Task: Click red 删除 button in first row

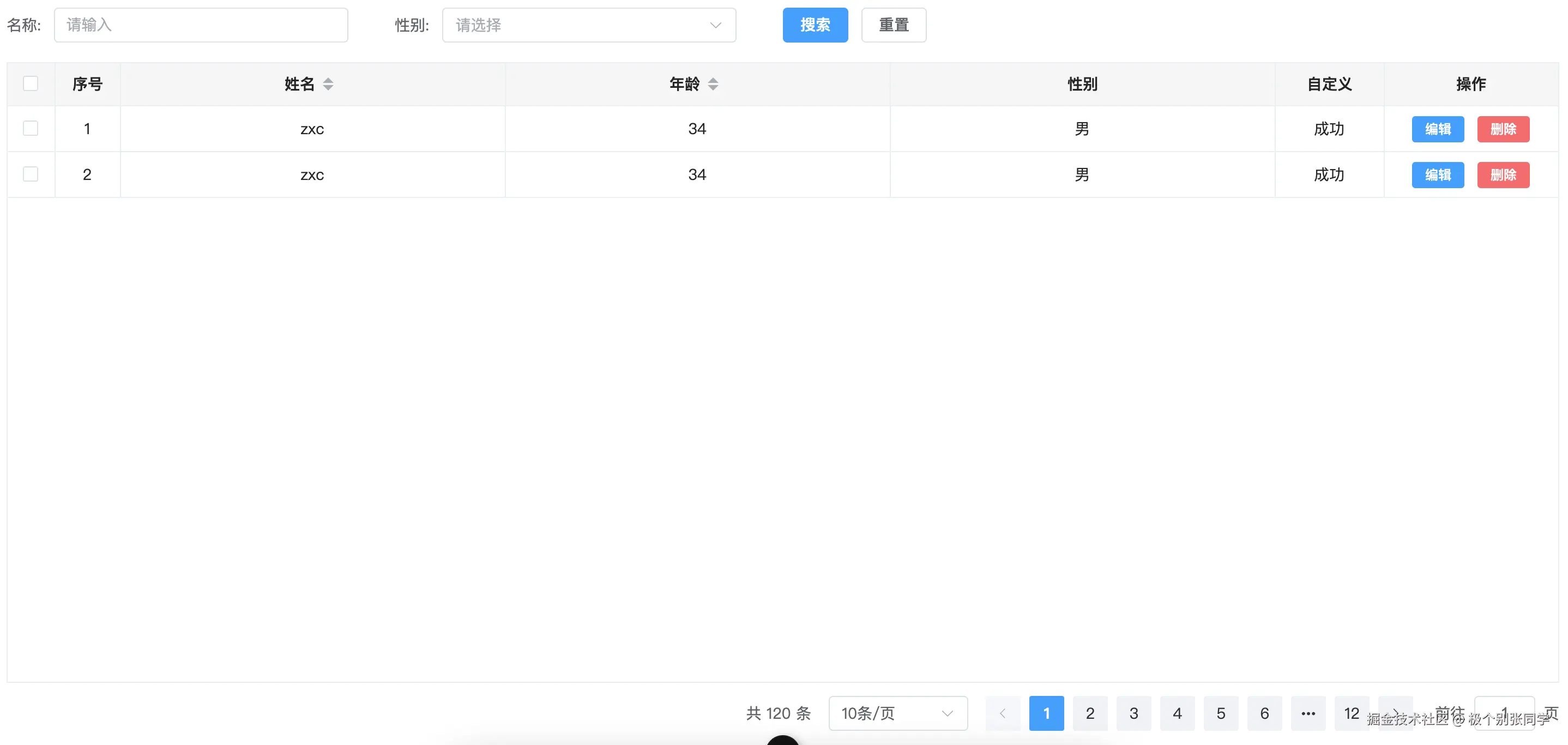Action: click(x=1503, y=129)
